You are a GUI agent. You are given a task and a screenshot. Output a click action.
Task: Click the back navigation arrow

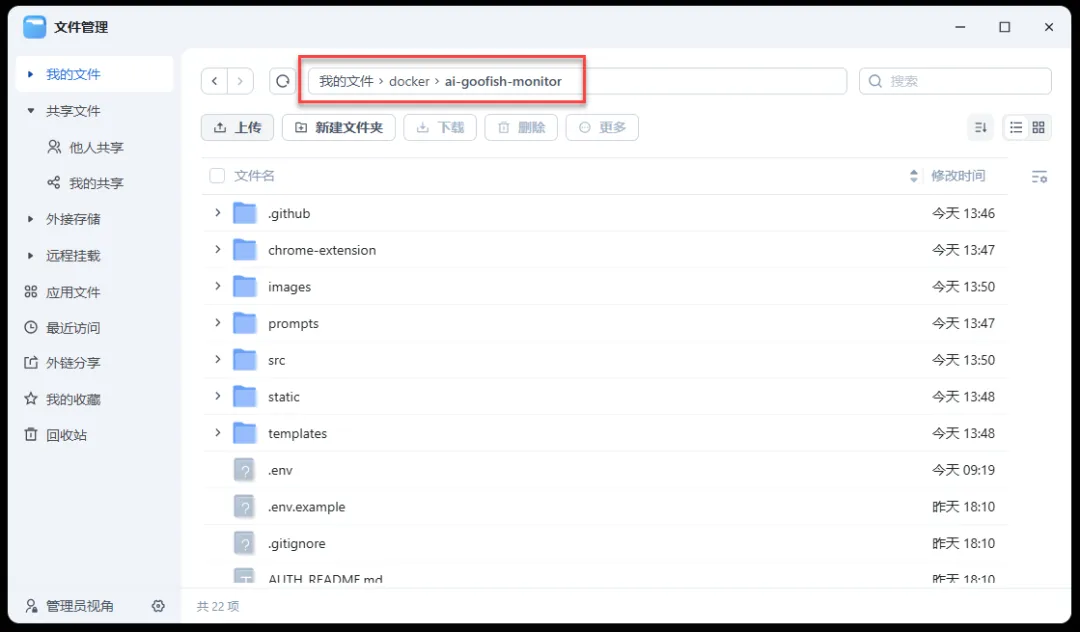[x=215, y=81]
